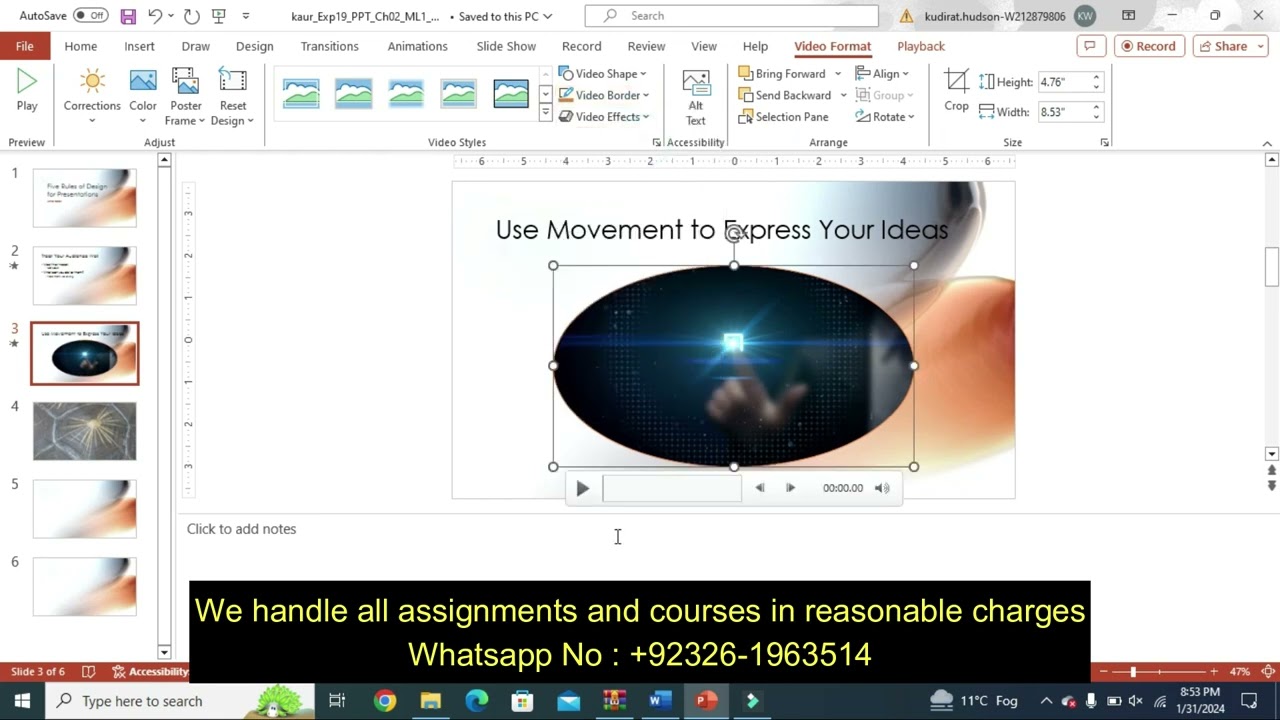Open the Alt Text pane
This screenshot has height=720, width=1280.
pyautogui.click(x=695, y=96)
